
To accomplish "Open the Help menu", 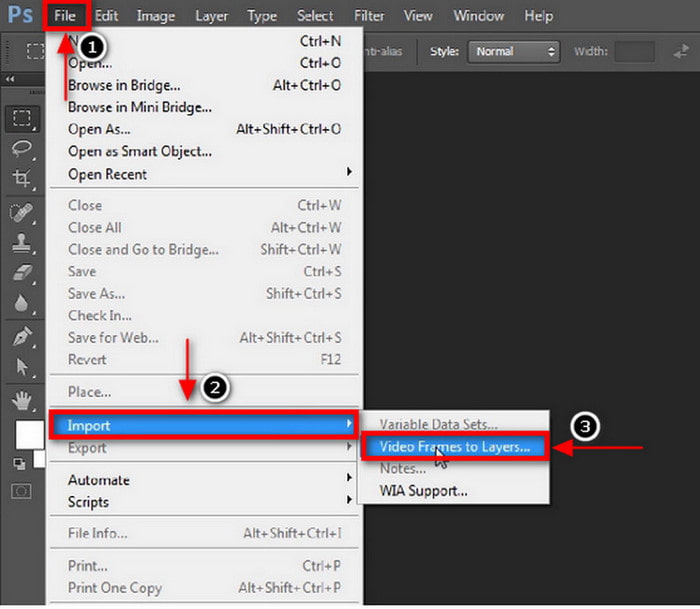I will 539,16.
